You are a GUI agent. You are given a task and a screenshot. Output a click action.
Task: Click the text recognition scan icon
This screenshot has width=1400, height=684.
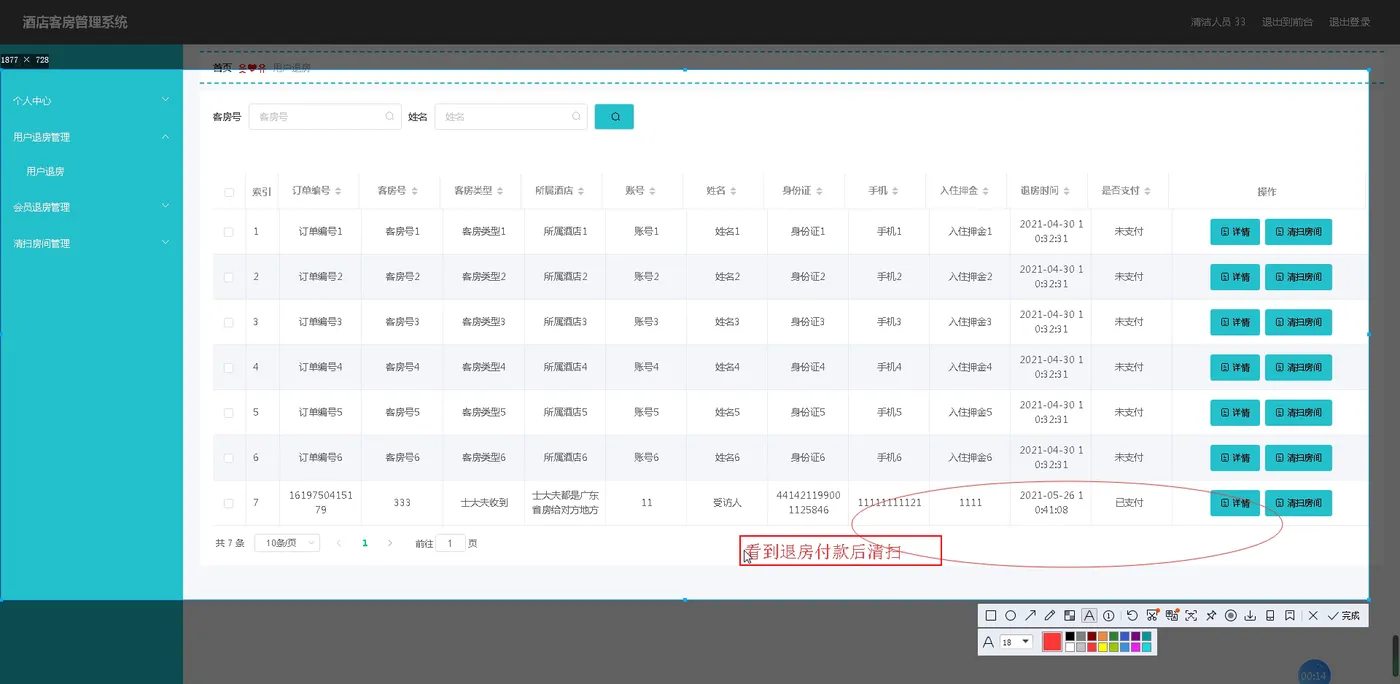1191,616
